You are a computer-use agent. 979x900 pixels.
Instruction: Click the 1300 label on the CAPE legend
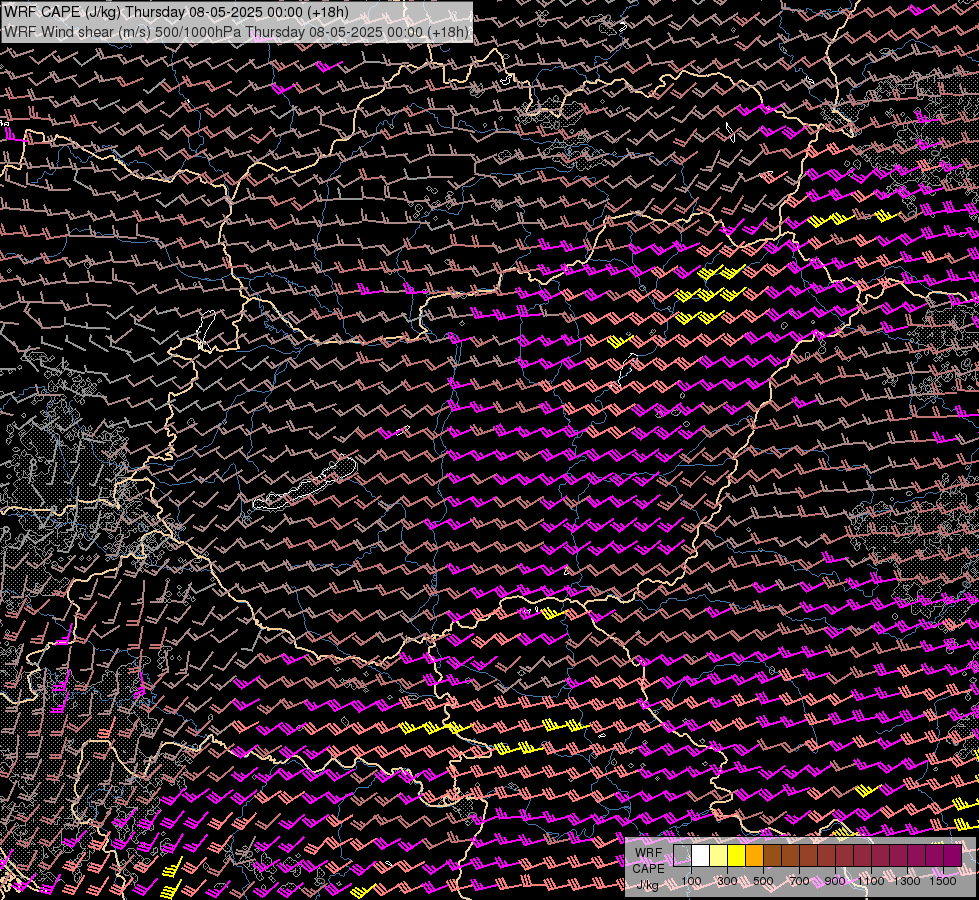pos(907,881)
